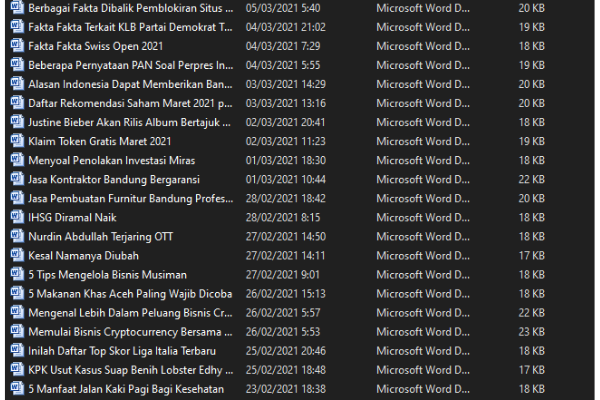Screen dimensions: 600x400
Task: Select the Word icon for Justine Bieber Akan Rilis
Action: point(17,122)
